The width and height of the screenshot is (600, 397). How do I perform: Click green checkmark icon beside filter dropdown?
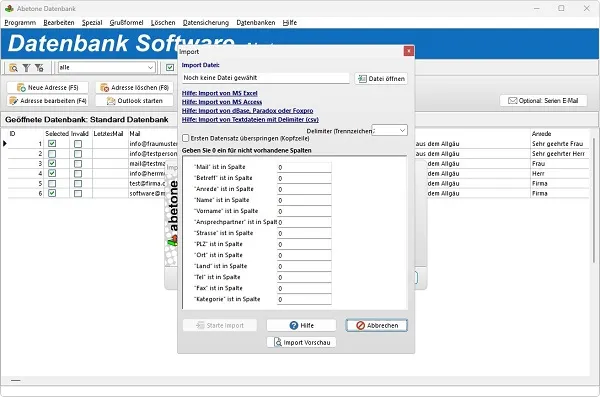pyautogui.click(x=170, y=68)
